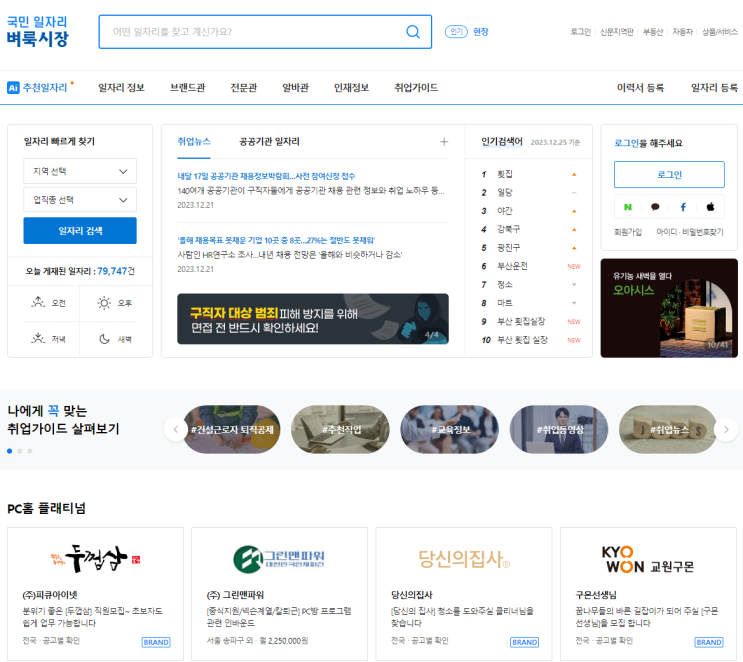The image size is (743, 662).
Task: Open the 알바관 menu
Action: pyautogui.click(x=295, y=88)
